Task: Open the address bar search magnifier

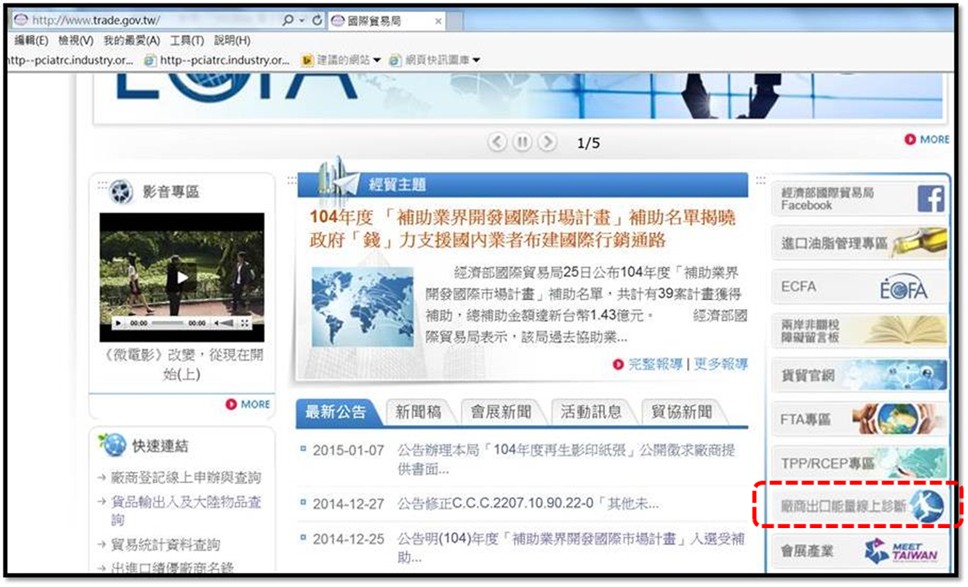Action: click(288, 20)
